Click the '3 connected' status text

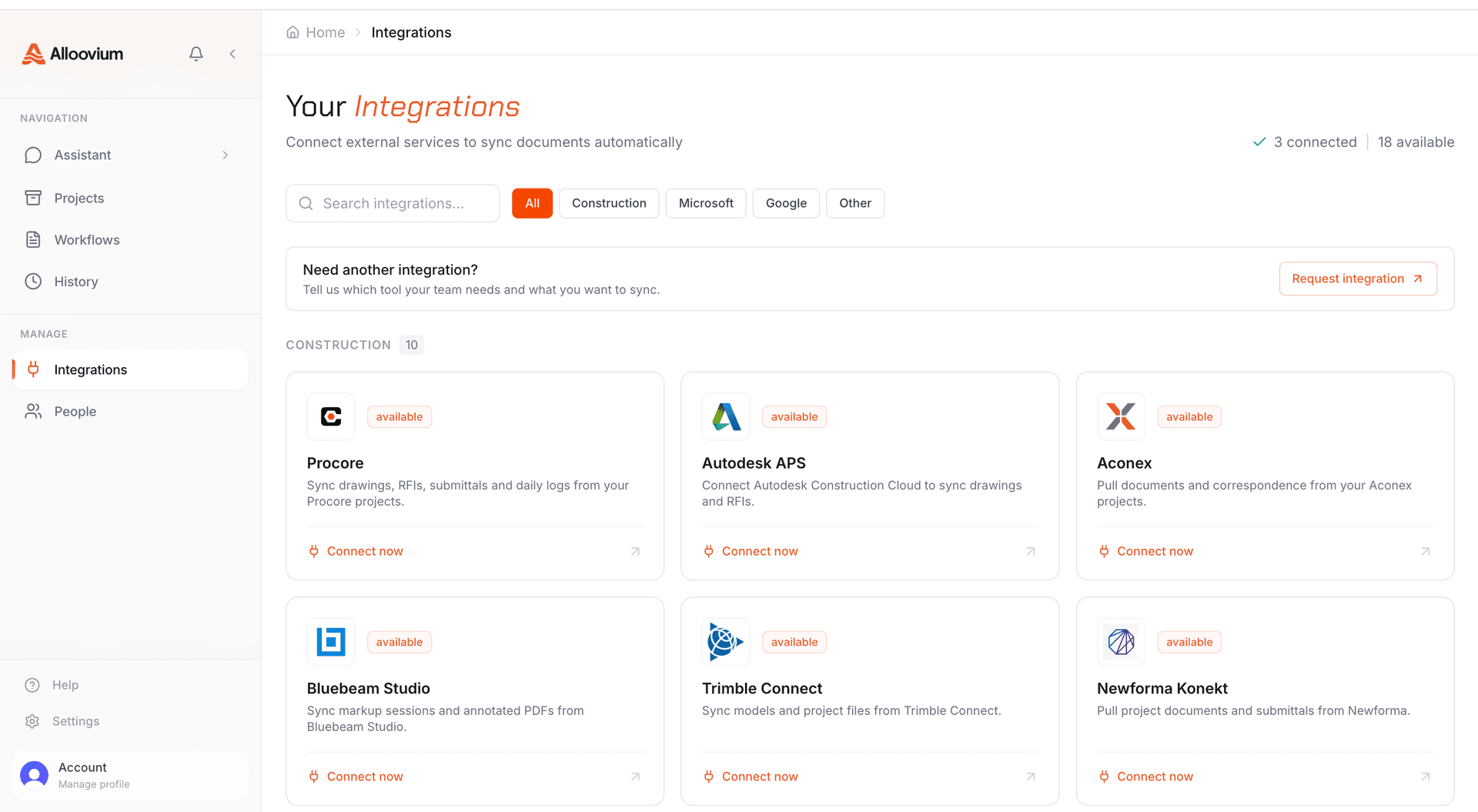pos(1315,142)
